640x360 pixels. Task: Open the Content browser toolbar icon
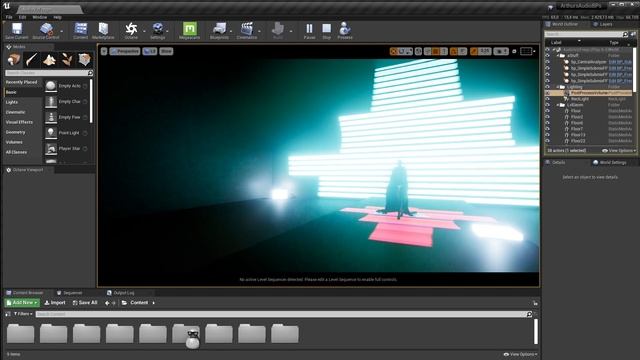pos(80,29)
